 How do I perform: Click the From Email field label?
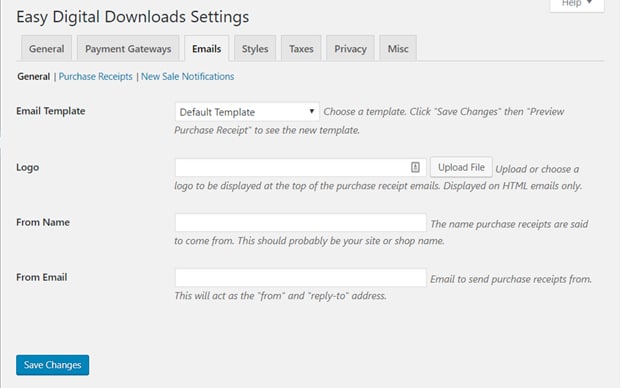click(x=42, y=277)
